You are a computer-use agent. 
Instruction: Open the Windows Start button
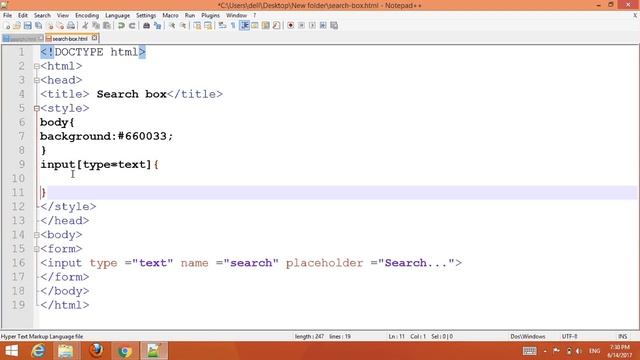11,351
